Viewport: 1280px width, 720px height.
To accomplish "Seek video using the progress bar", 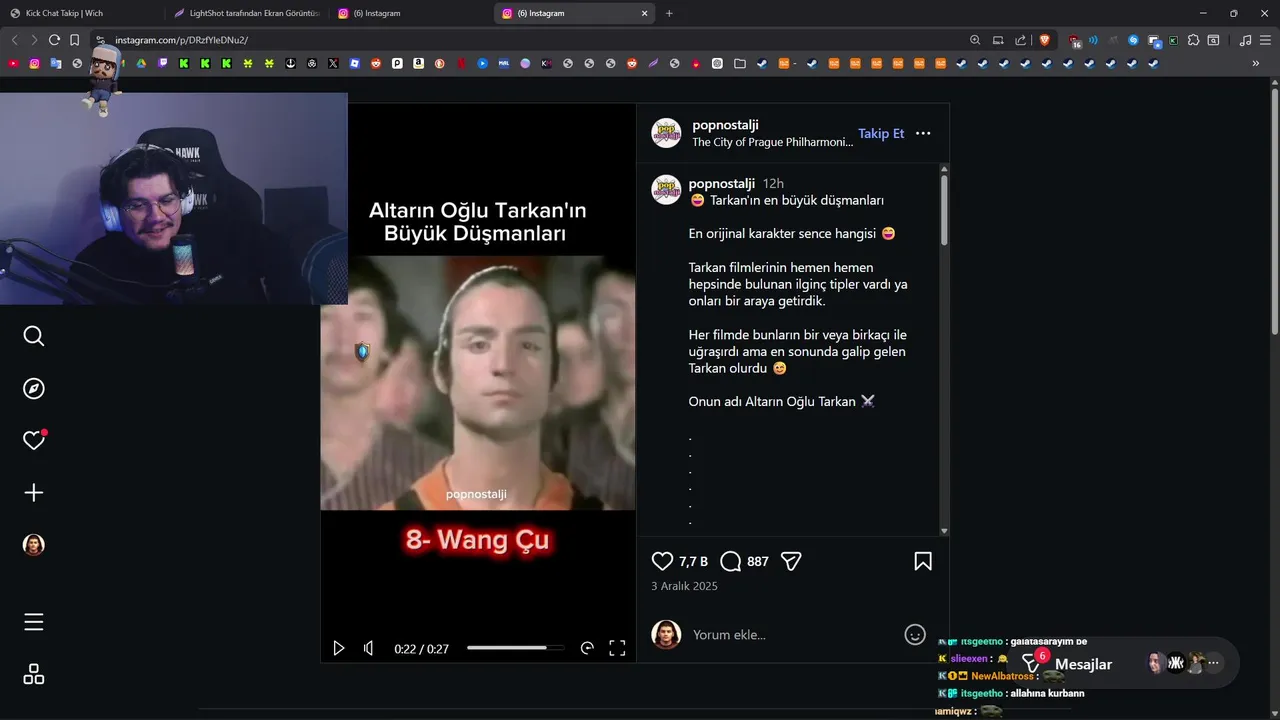I will point(515,648).
